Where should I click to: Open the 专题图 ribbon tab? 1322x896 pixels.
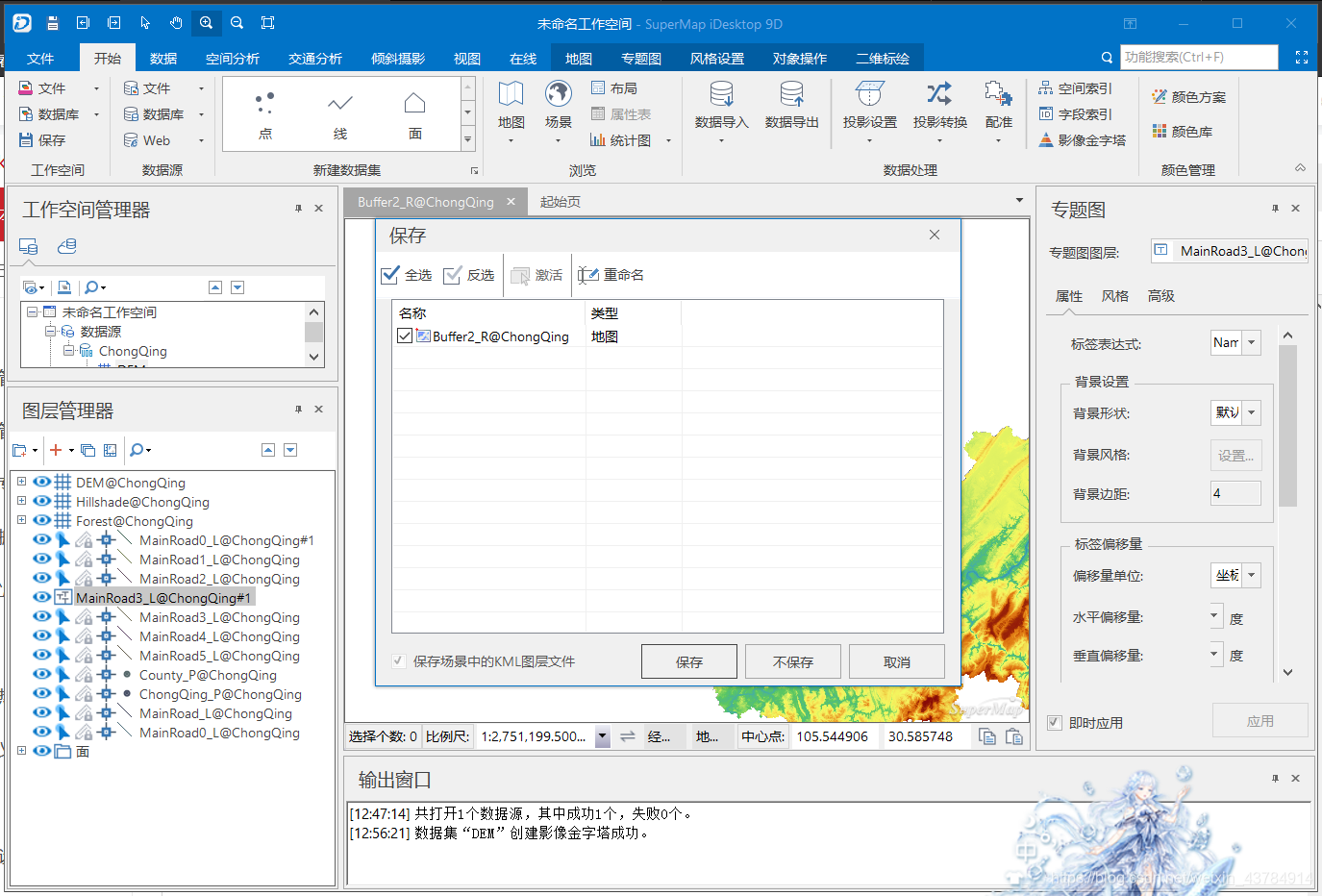click(641, 59)
